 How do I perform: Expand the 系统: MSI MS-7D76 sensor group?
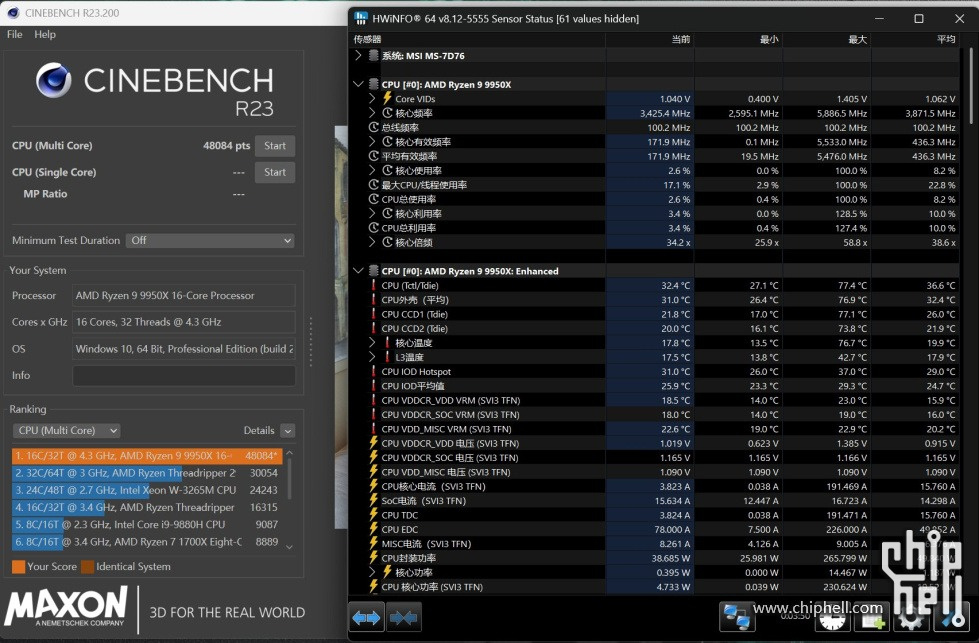click(x=358, y=56)
